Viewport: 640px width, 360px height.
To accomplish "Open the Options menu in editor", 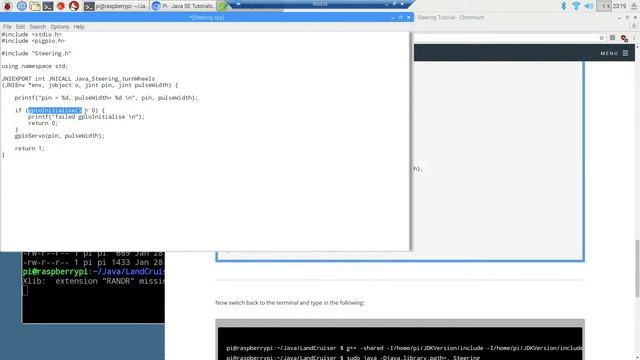I will point(60,27).
